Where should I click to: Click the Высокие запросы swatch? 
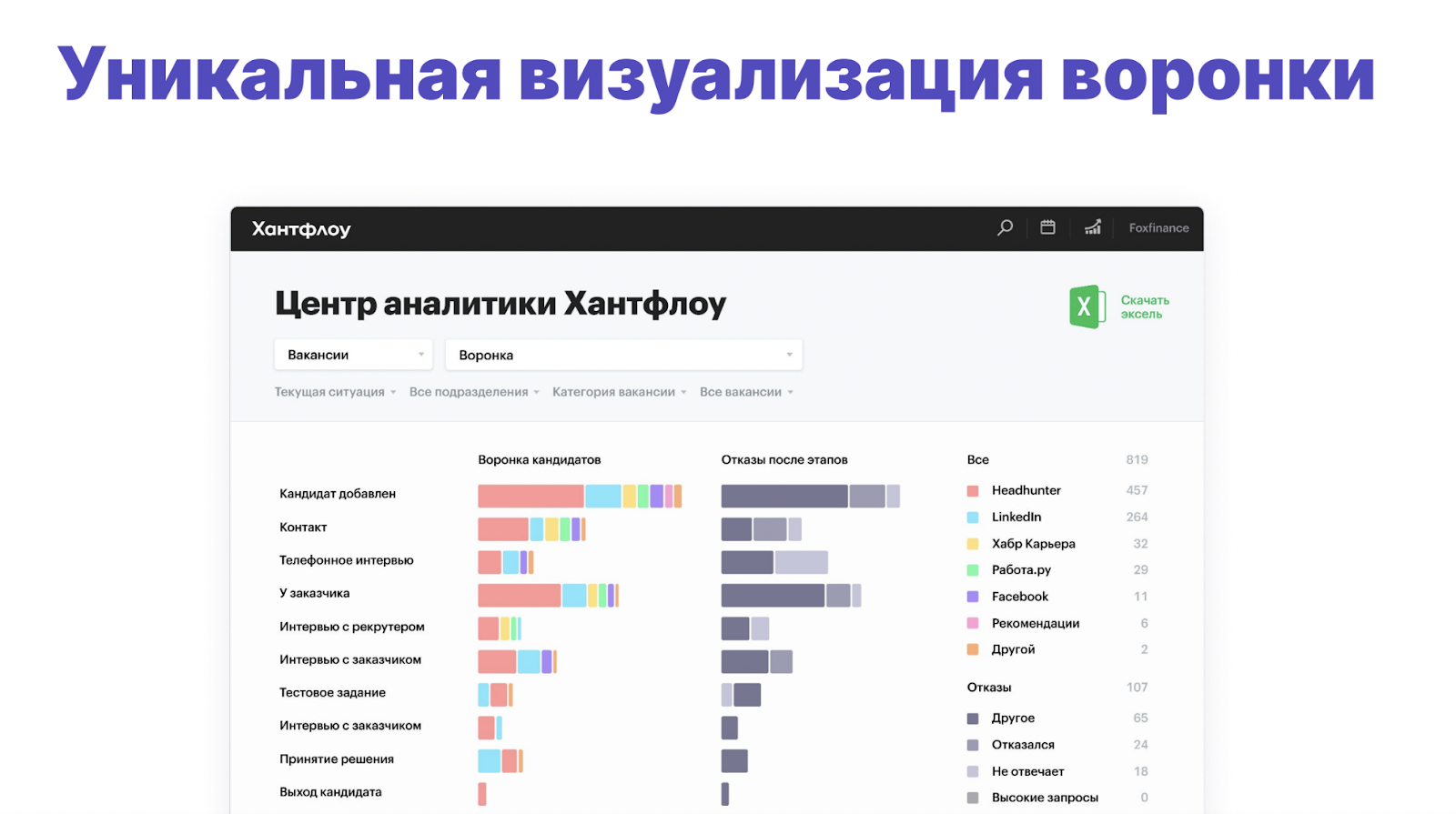973,798
